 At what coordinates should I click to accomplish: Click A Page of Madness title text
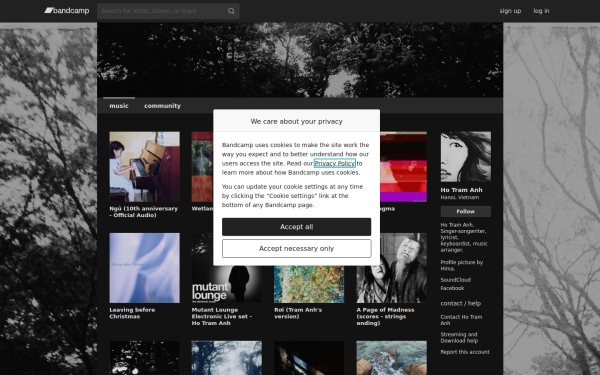(385, 316)
